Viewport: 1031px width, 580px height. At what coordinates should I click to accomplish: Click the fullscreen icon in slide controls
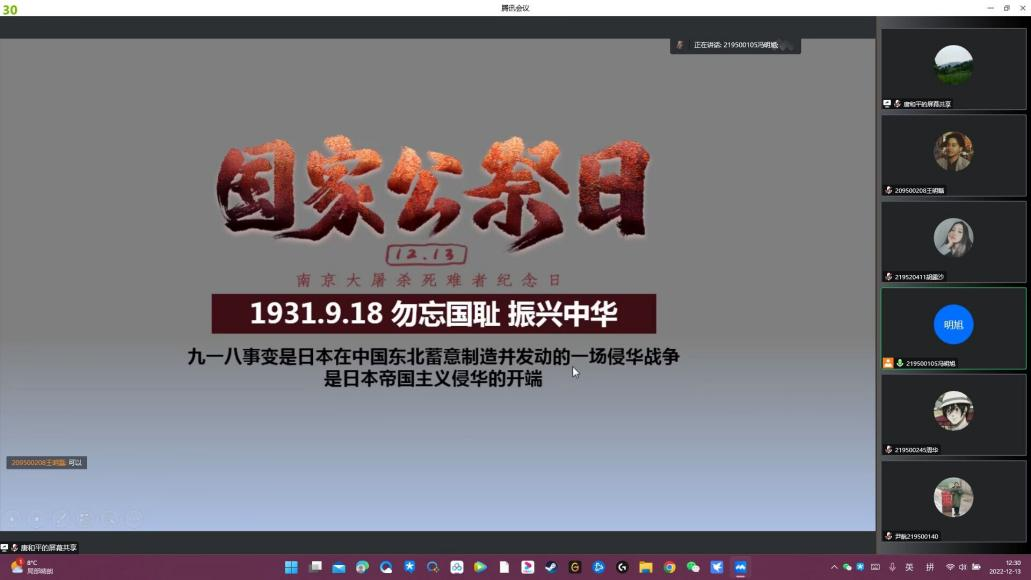[85, 518]
